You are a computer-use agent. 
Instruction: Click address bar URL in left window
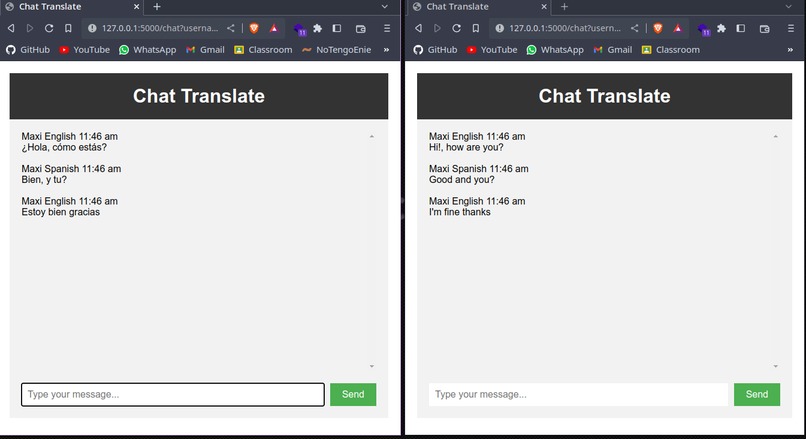160,28
